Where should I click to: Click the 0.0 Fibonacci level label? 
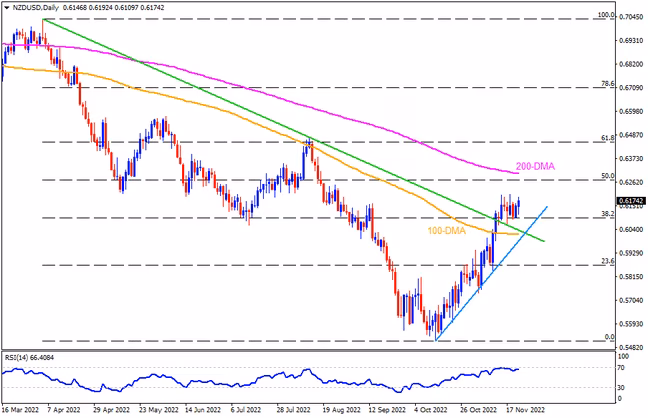pos(610,337)
